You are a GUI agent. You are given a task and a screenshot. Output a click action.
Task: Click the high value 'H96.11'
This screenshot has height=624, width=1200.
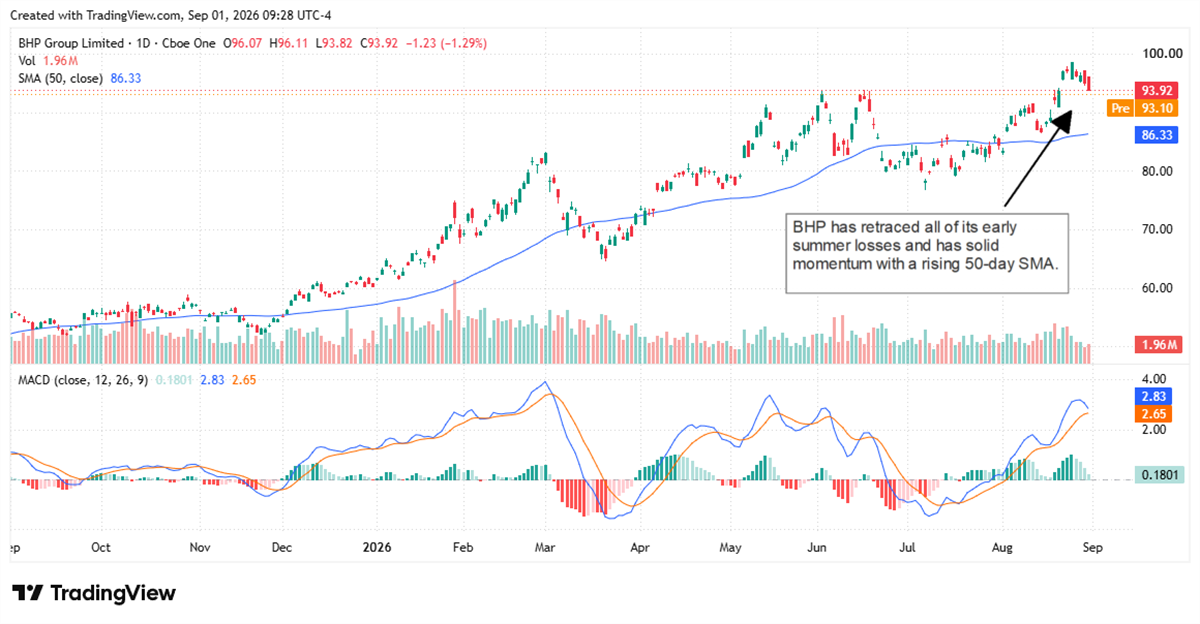[288, 43]
